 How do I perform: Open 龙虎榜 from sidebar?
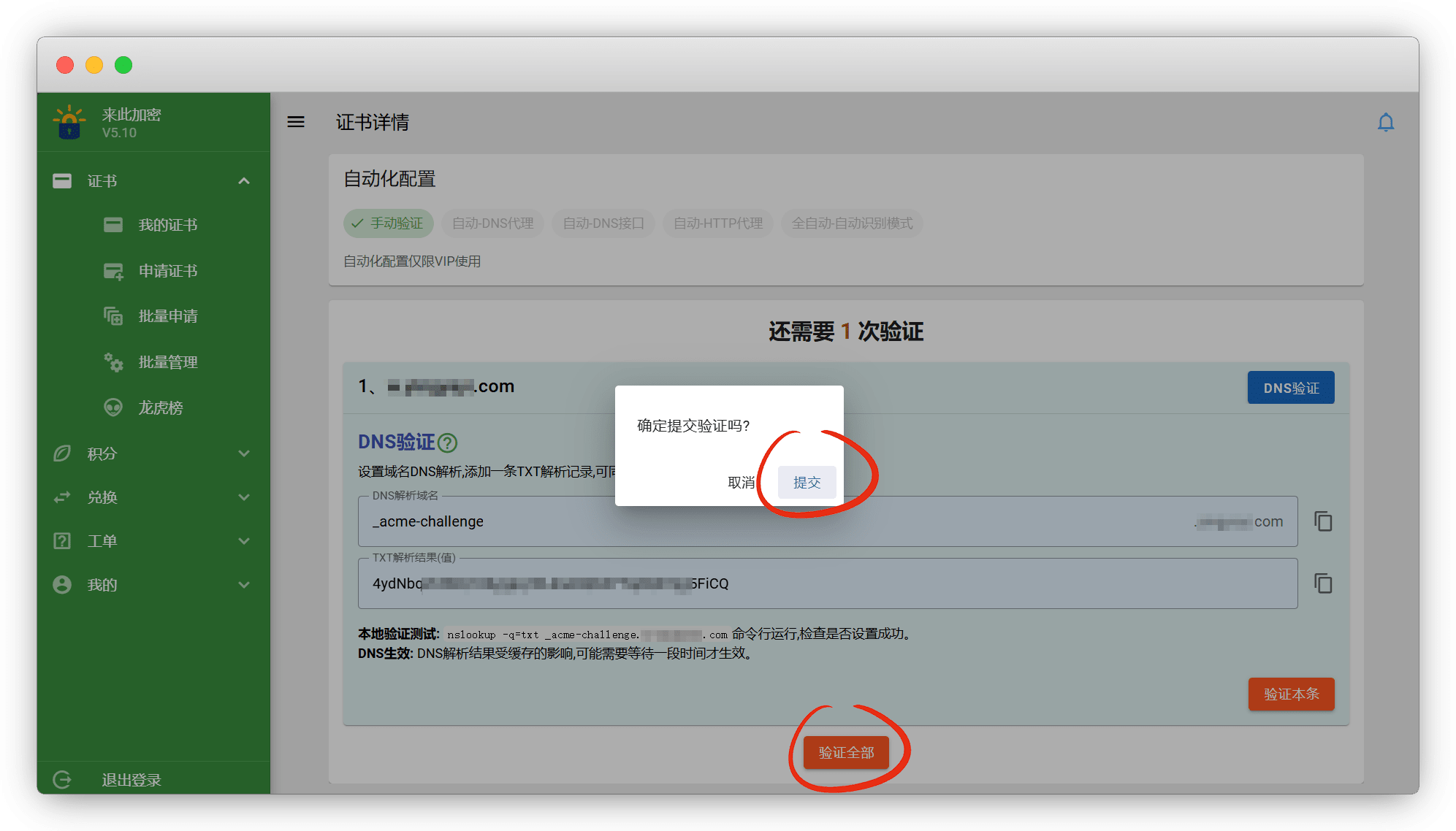pos(161,407)
